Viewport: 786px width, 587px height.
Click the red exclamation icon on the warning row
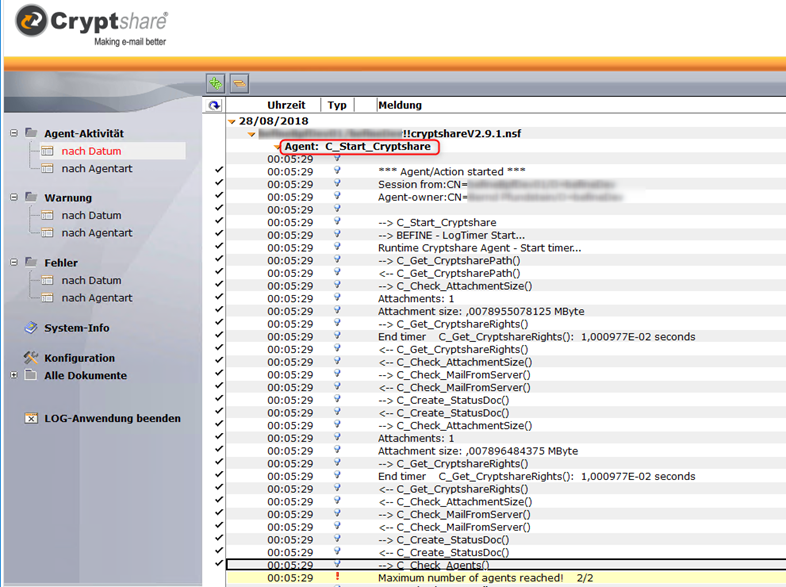(337, 578)
